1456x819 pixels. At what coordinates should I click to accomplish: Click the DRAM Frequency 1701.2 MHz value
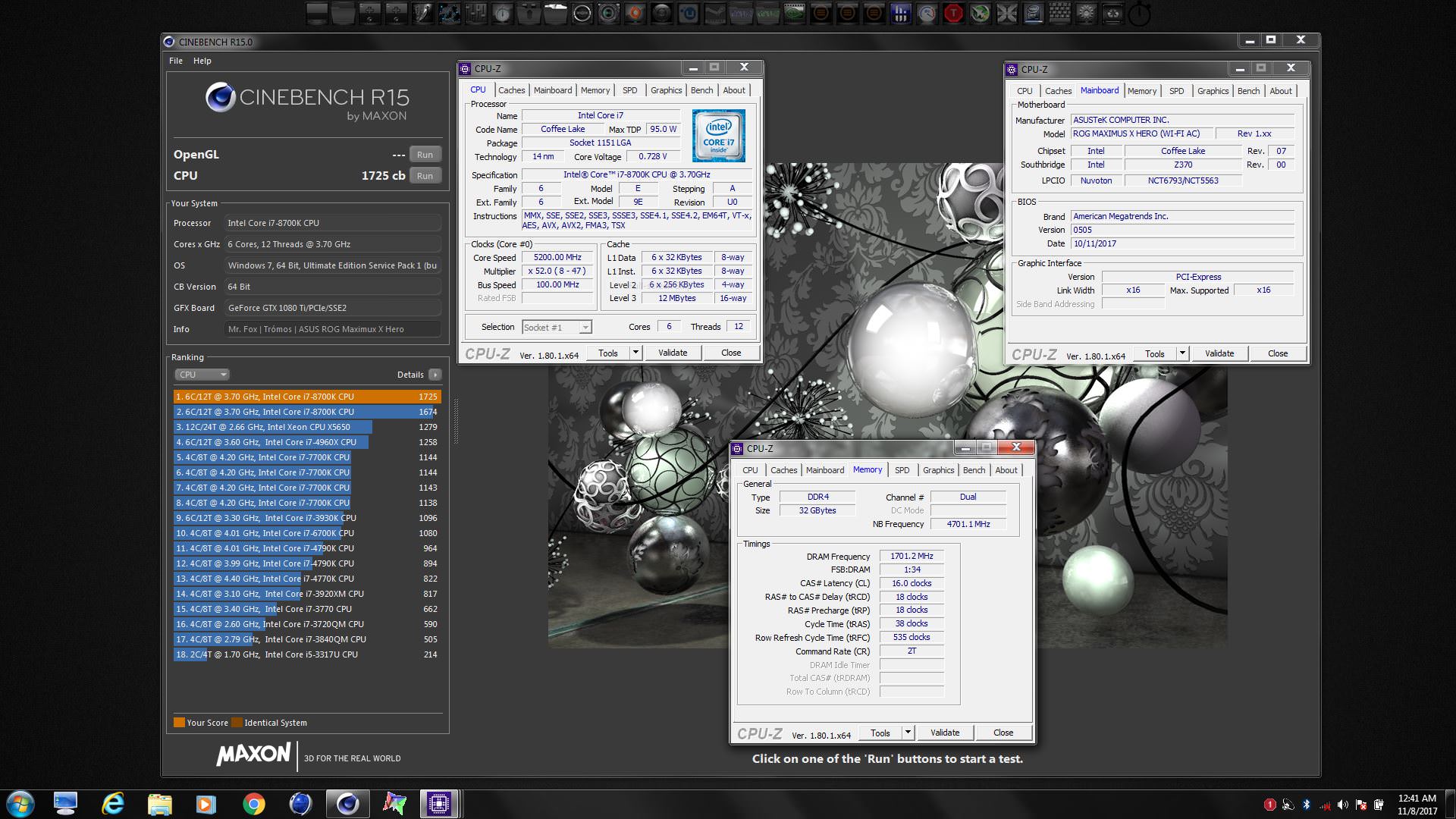tap(912, 557)
